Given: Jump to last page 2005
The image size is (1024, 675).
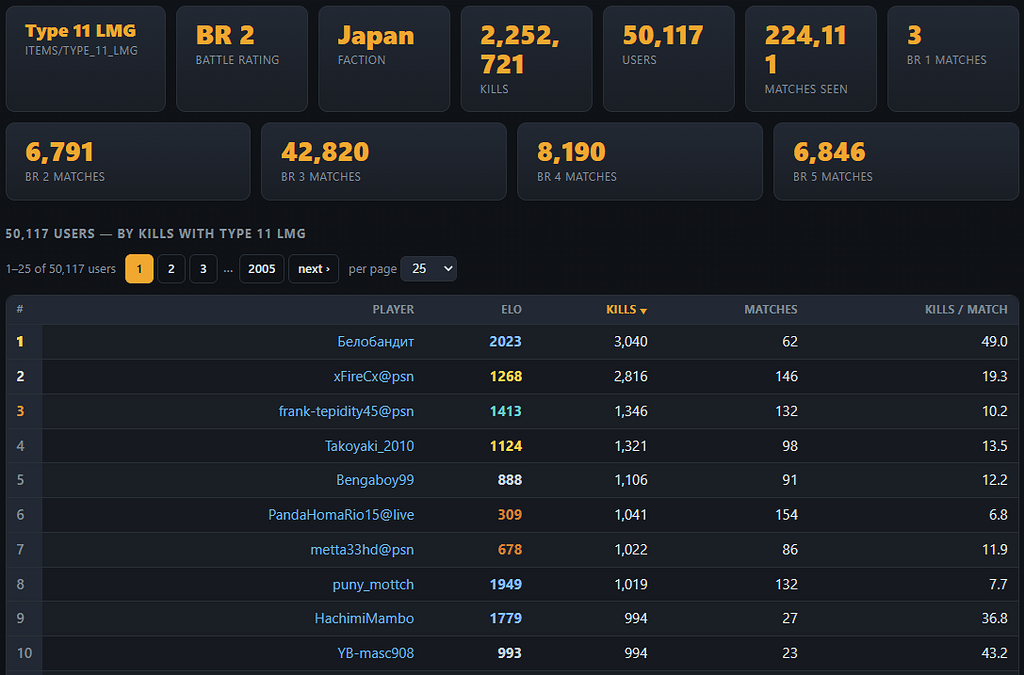Looking at the screenshot, I should tap(262, 269).
